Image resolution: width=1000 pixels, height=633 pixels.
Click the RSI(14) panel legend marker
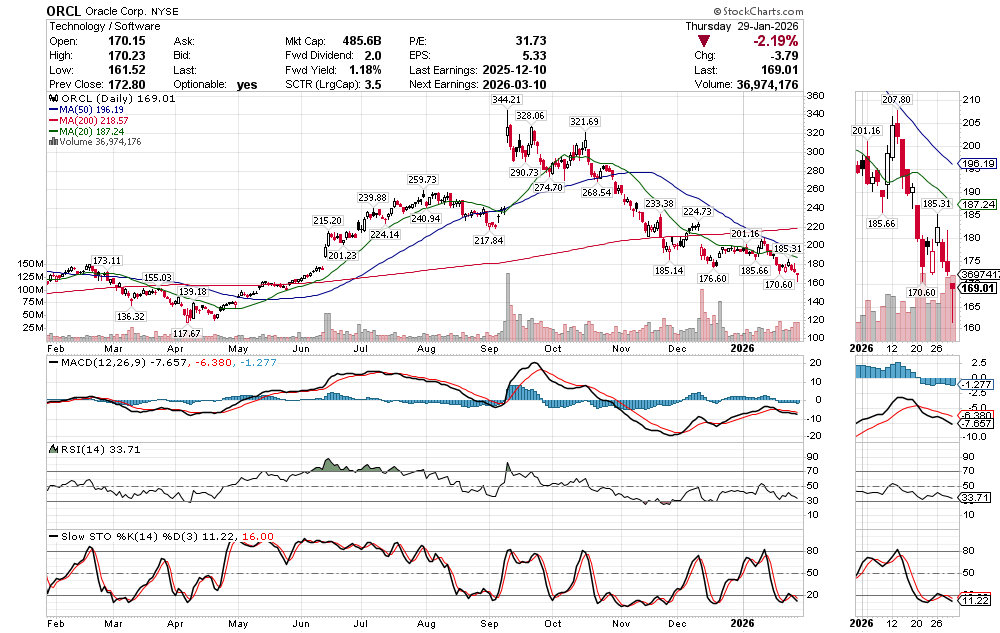(53, 449)
